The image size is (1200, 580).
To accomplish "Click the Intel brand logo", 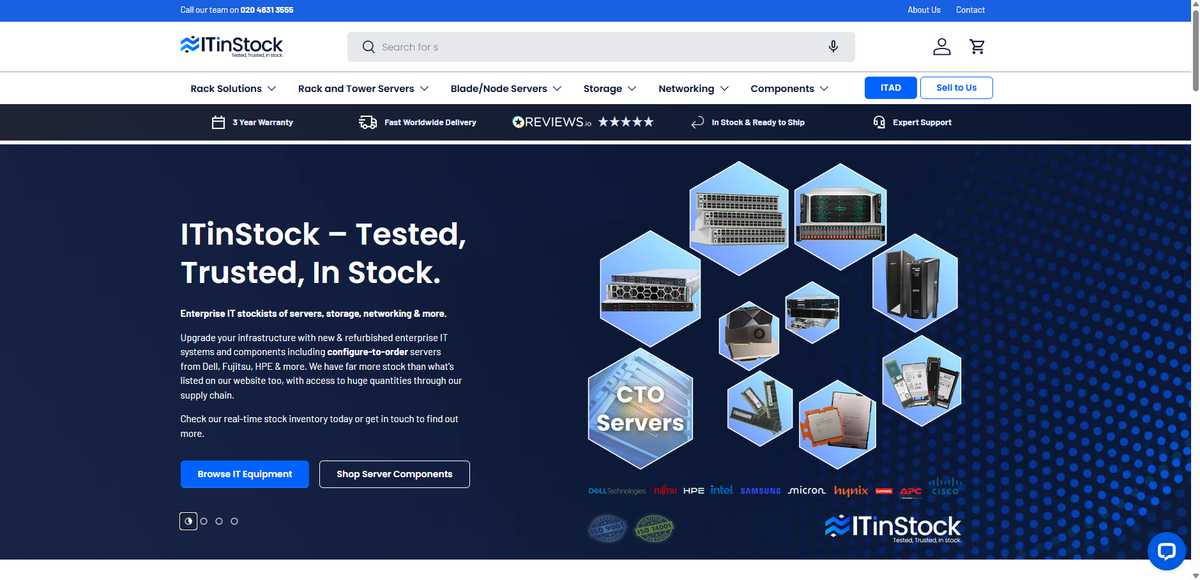I will click(722, 490).
